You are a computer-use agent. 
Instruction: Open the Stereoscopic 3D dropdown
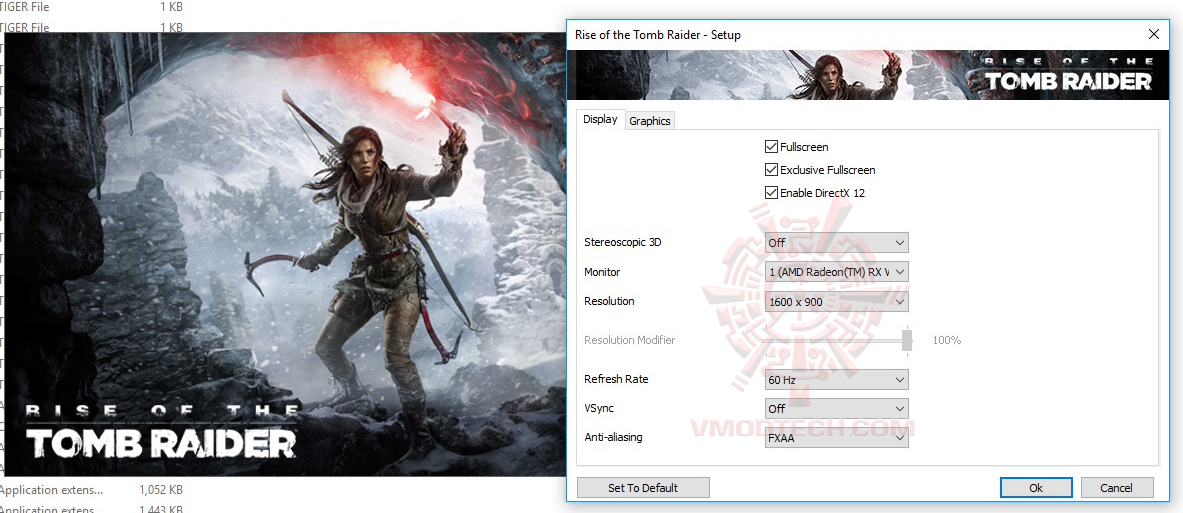836,243
